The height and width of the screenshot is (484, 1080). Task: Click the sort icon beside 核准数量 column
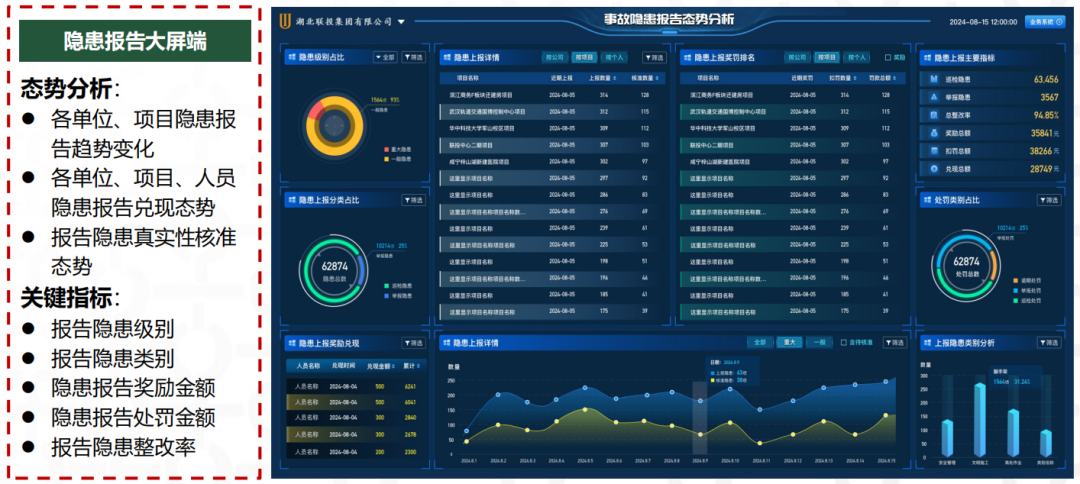click(x=658, y=76)
